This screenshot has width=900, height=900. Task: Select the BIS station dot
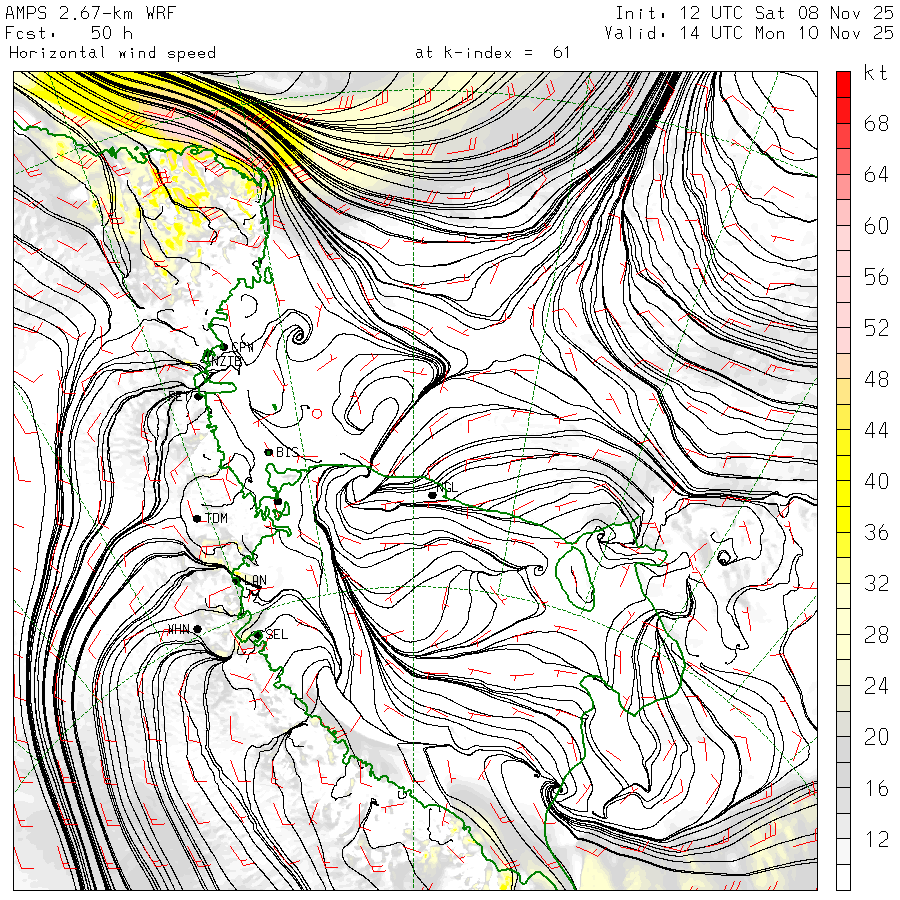point(268,452)
